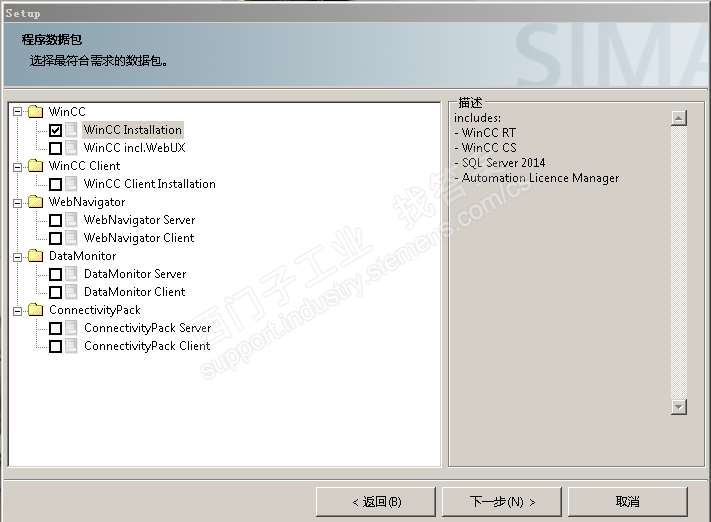
Task: Select the ConnectivityPack folder label
Action: coord(95,310)
